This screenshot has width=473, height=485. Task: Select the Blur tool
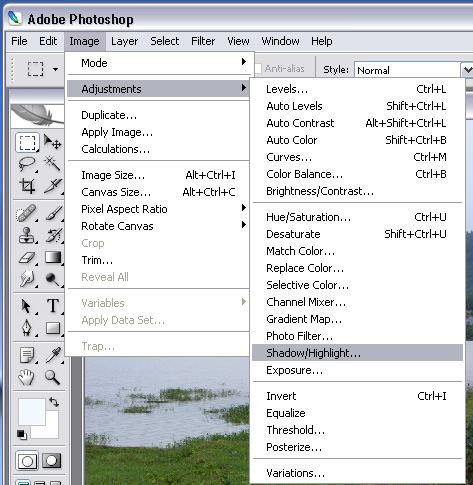pyautogui.click(x=27, y=279)
